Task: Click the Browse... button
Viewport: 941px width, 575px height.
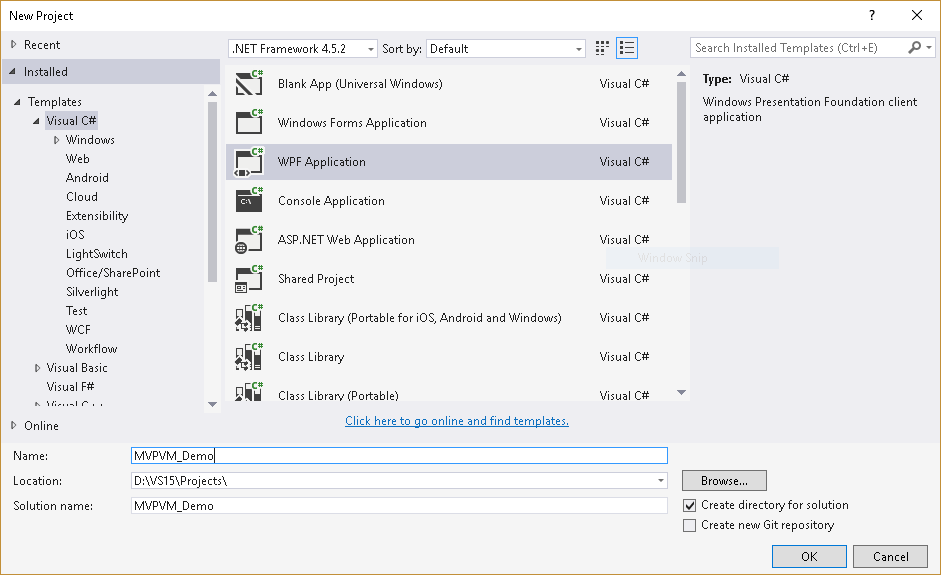Action: click(x=724, y=481)
